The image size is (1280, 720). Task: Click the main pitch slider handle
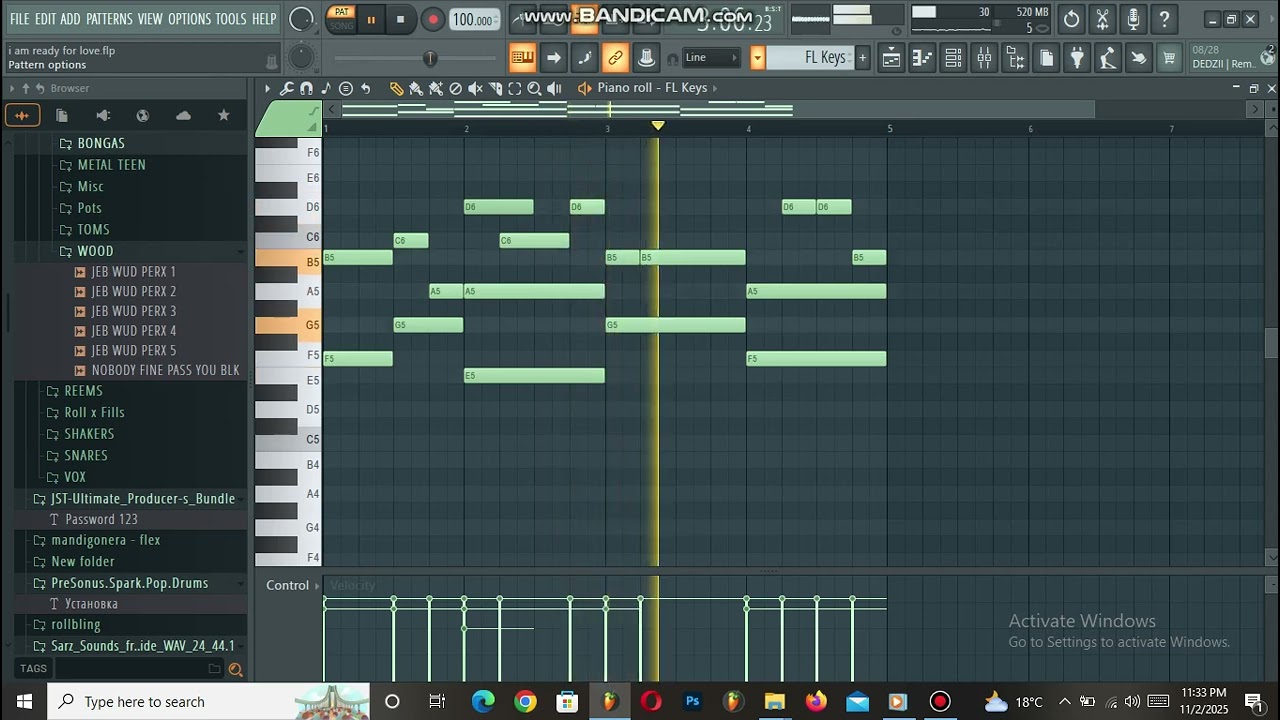(430, 59)
